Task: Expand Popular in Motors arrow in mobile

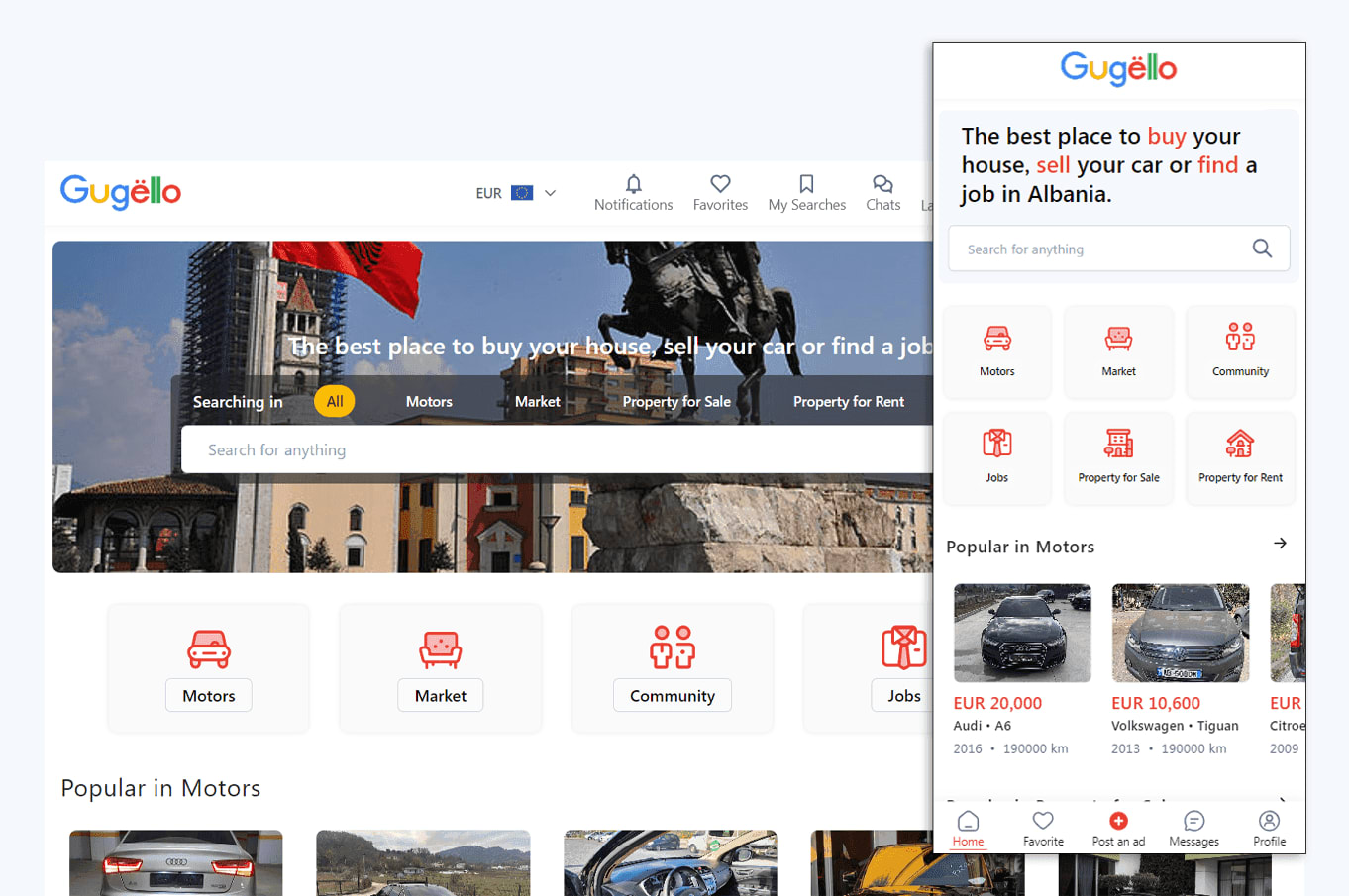Action: [1280, 544]
